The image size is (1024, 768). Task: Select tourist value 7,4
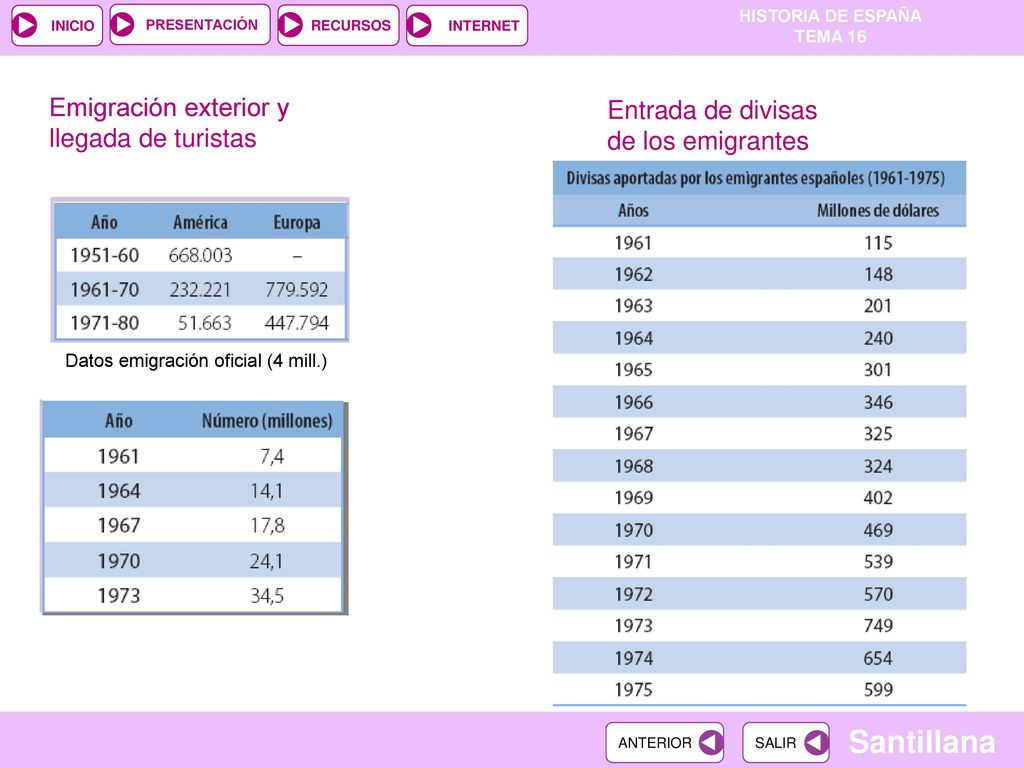pos(272,456)
